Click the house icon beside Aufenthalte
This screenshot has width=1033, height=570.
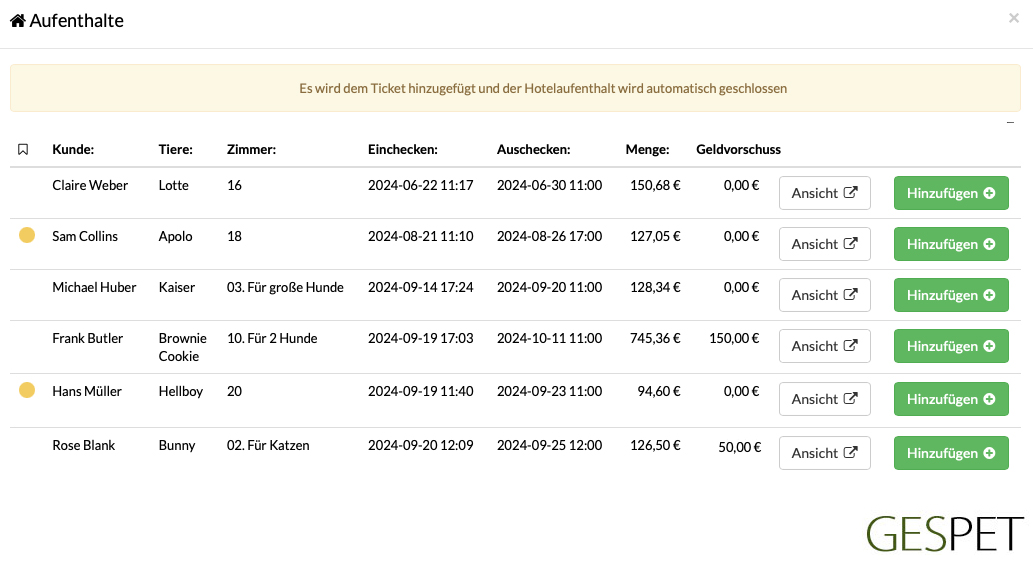[x=18, y=21]
